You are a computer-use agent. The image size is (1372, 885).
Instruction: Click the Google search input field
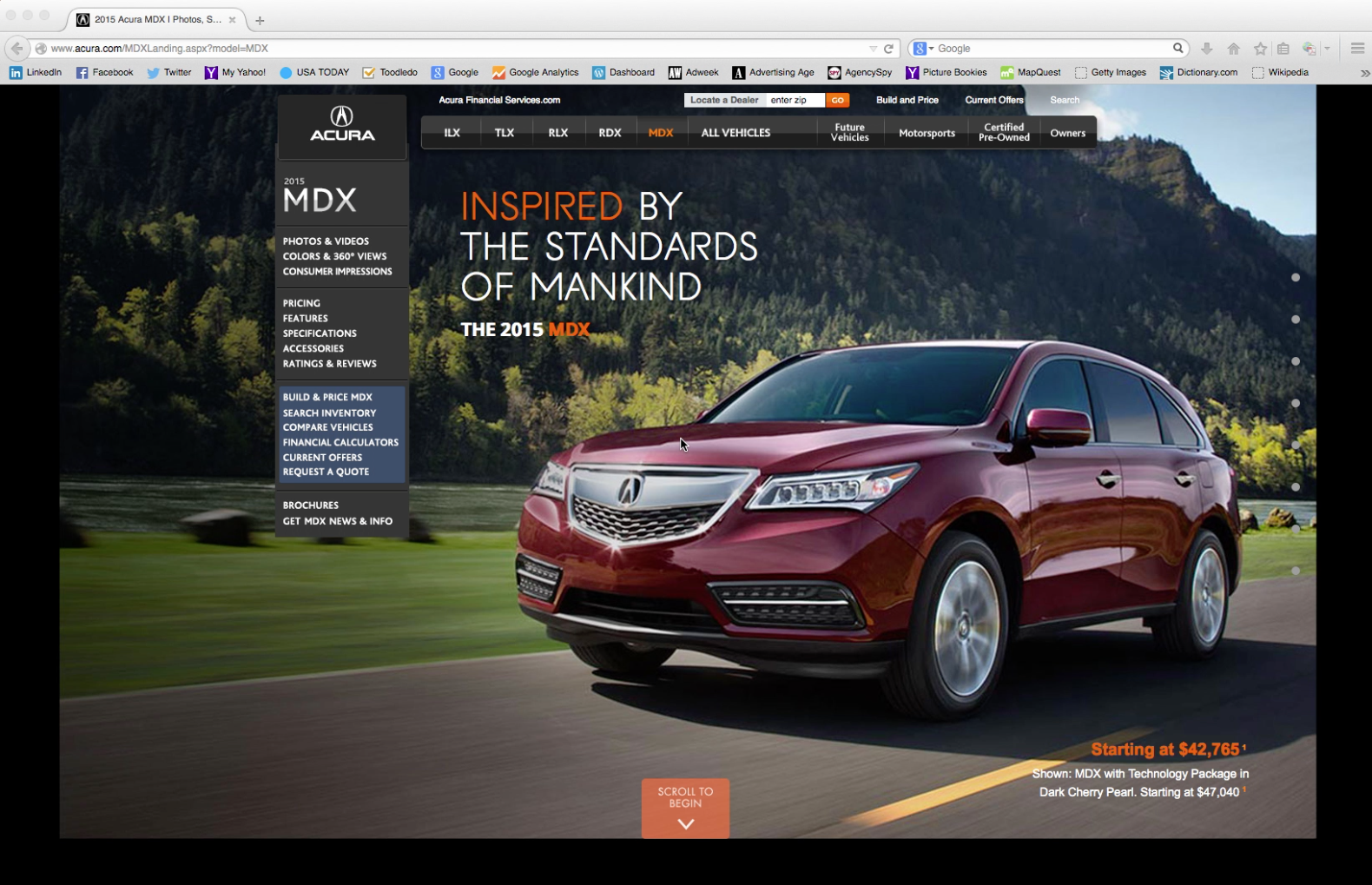pyautogui.click(x=1051, y=49)
